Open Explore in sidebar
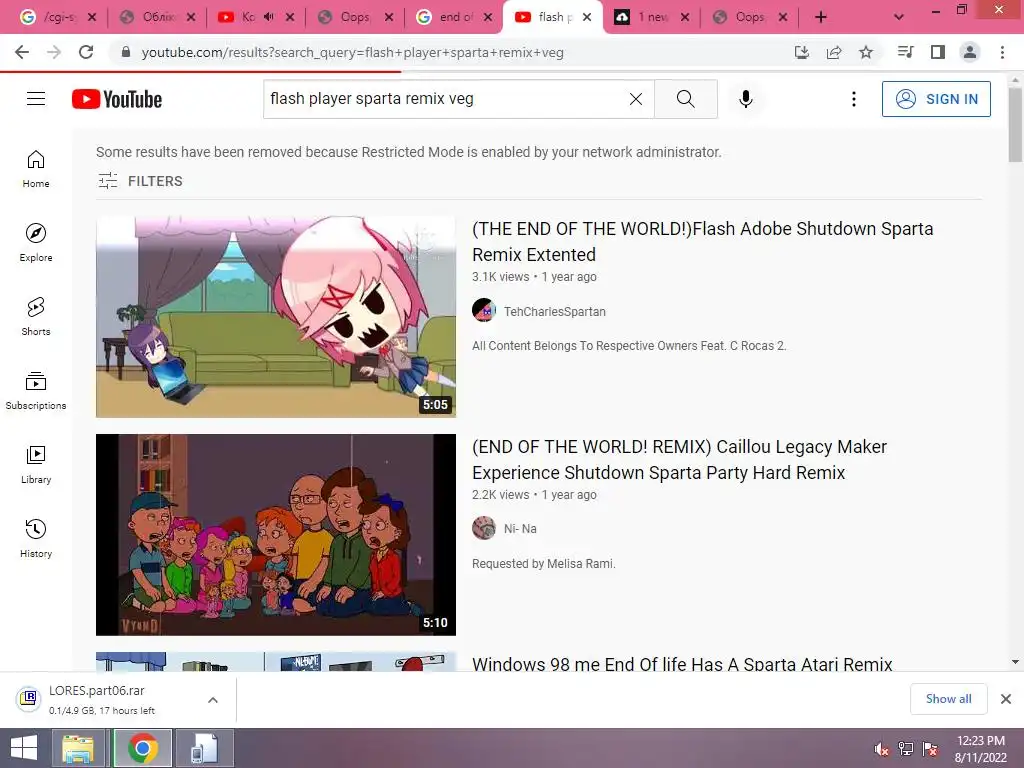 point(36,243)
